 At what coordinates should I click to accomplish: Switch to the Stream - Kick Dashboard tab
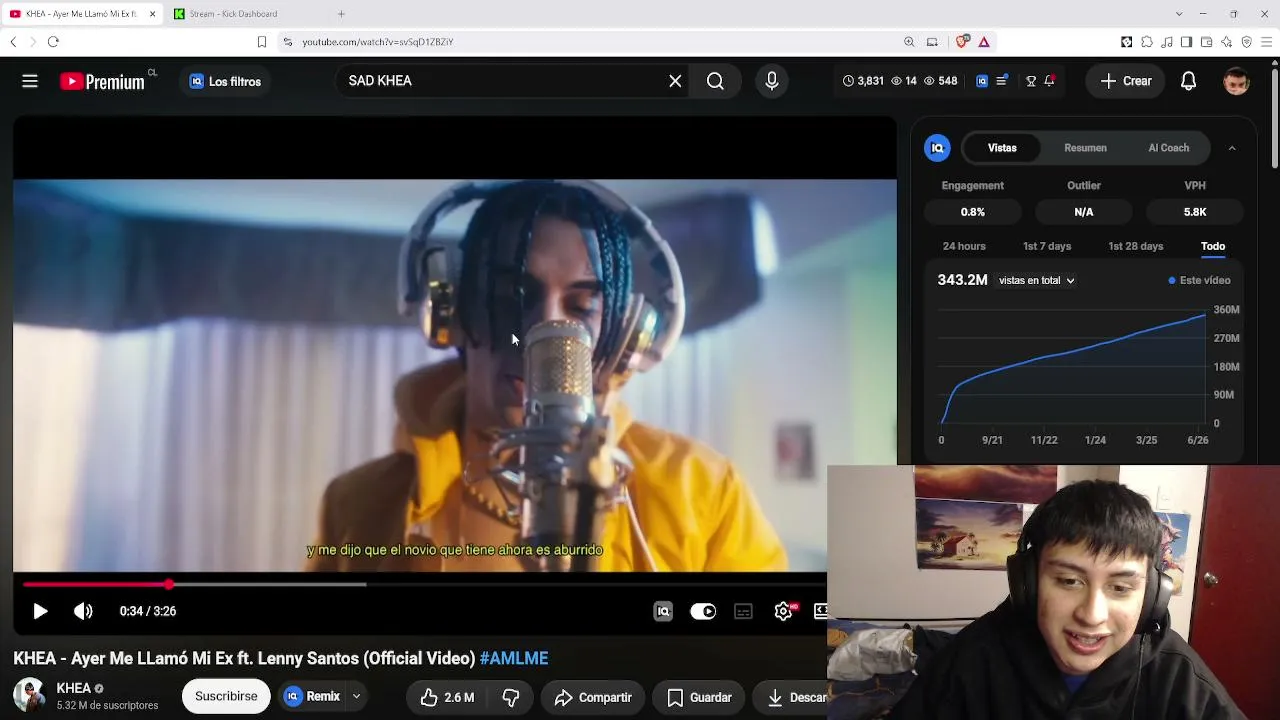pyautogui.click(x=245, y=14)
